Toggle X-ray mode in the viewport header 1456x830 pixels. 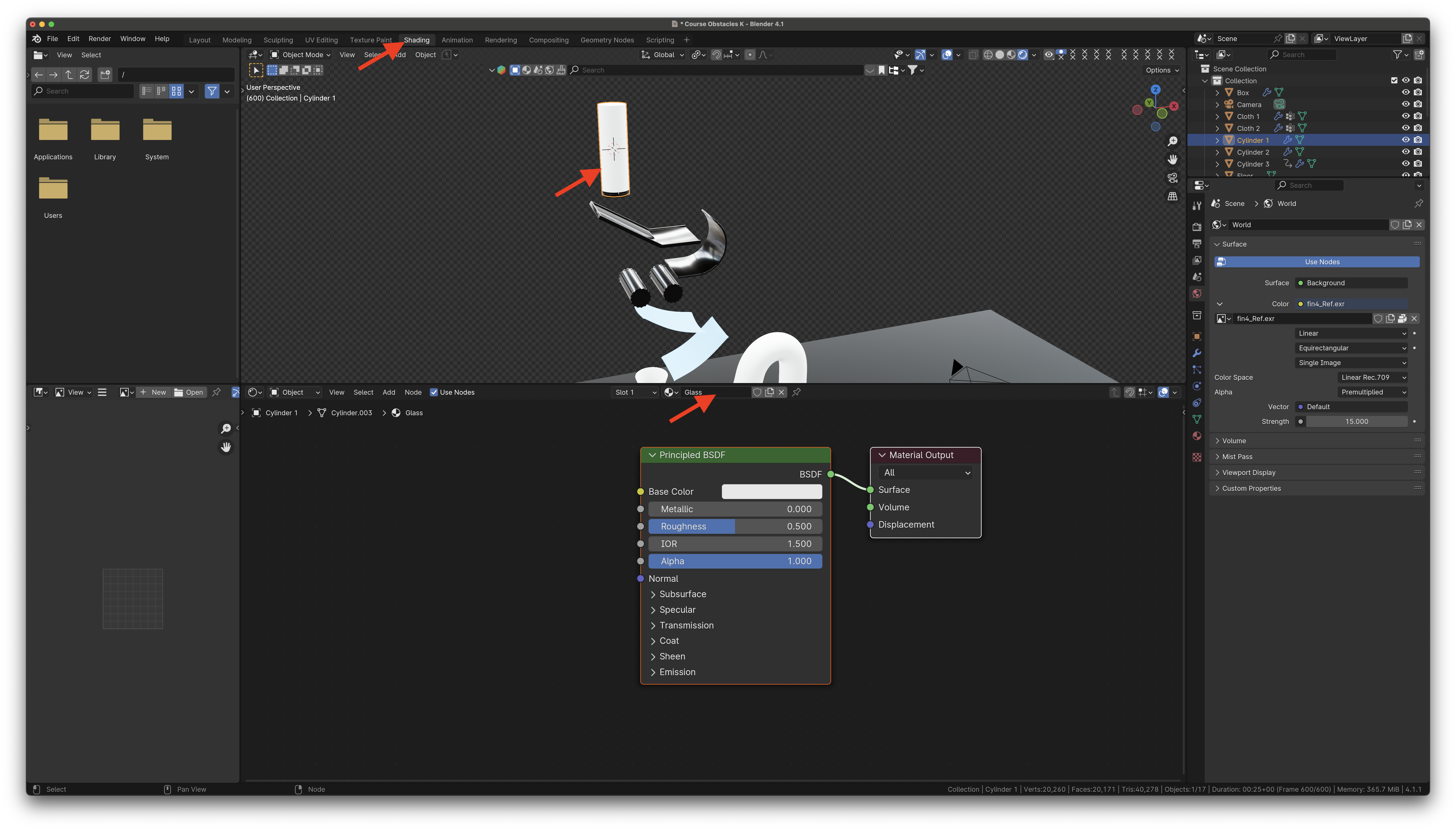click(973, 55)
